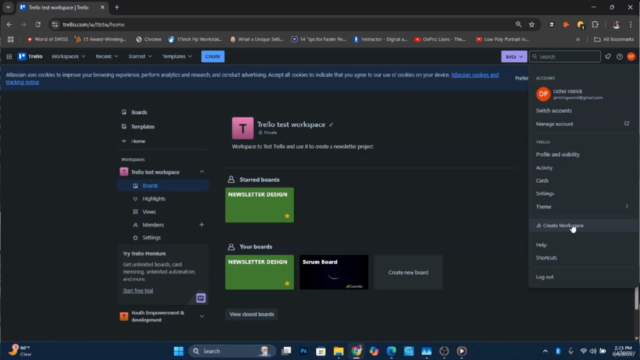Click View closed boards button
Screen dimensions: 640x360
pyautogui.click(x=251, y=314)
